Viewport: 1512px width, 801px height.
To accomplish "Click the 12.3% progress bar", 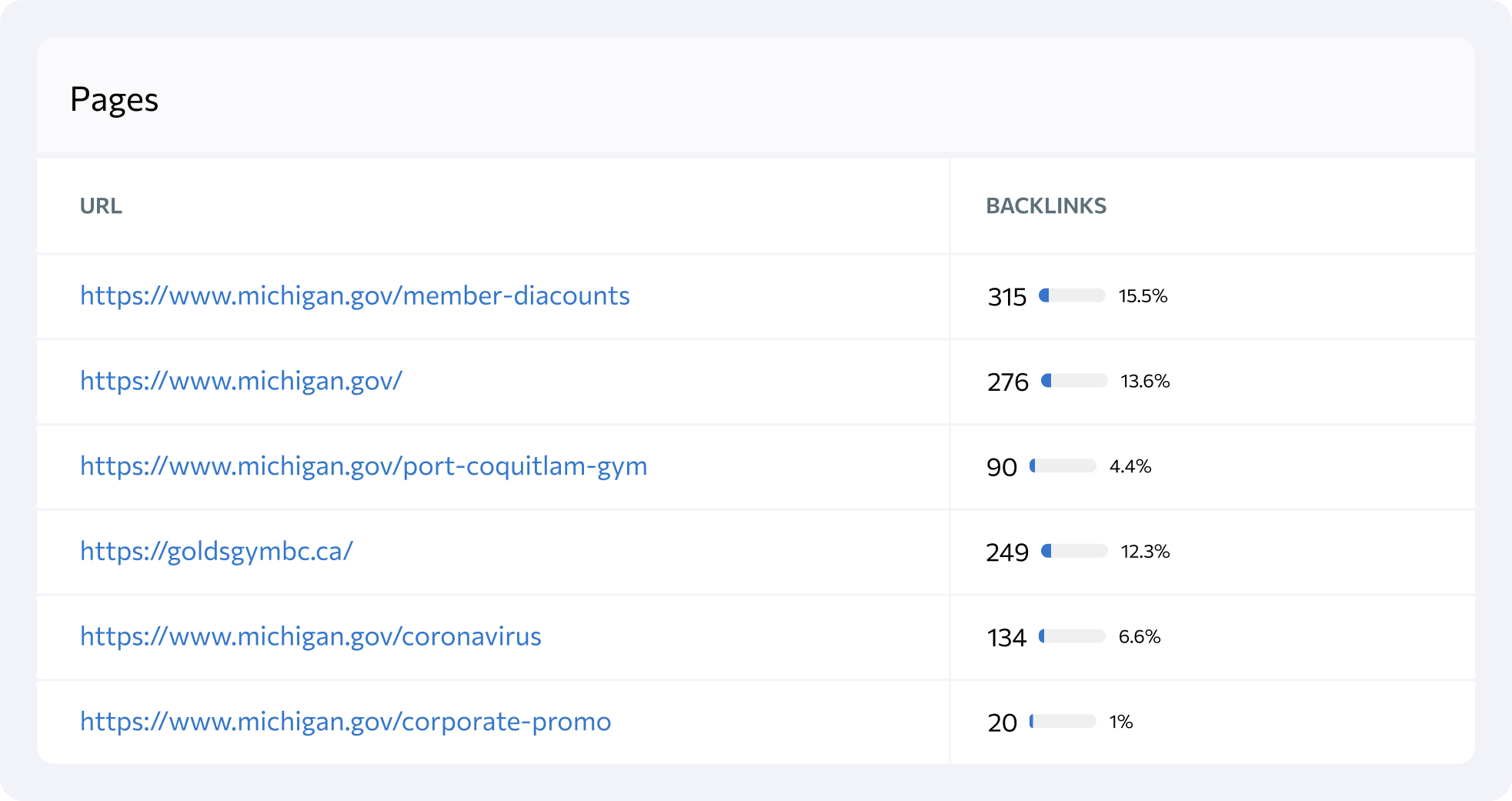I will pyautogui.click(x=1074, y=551).
